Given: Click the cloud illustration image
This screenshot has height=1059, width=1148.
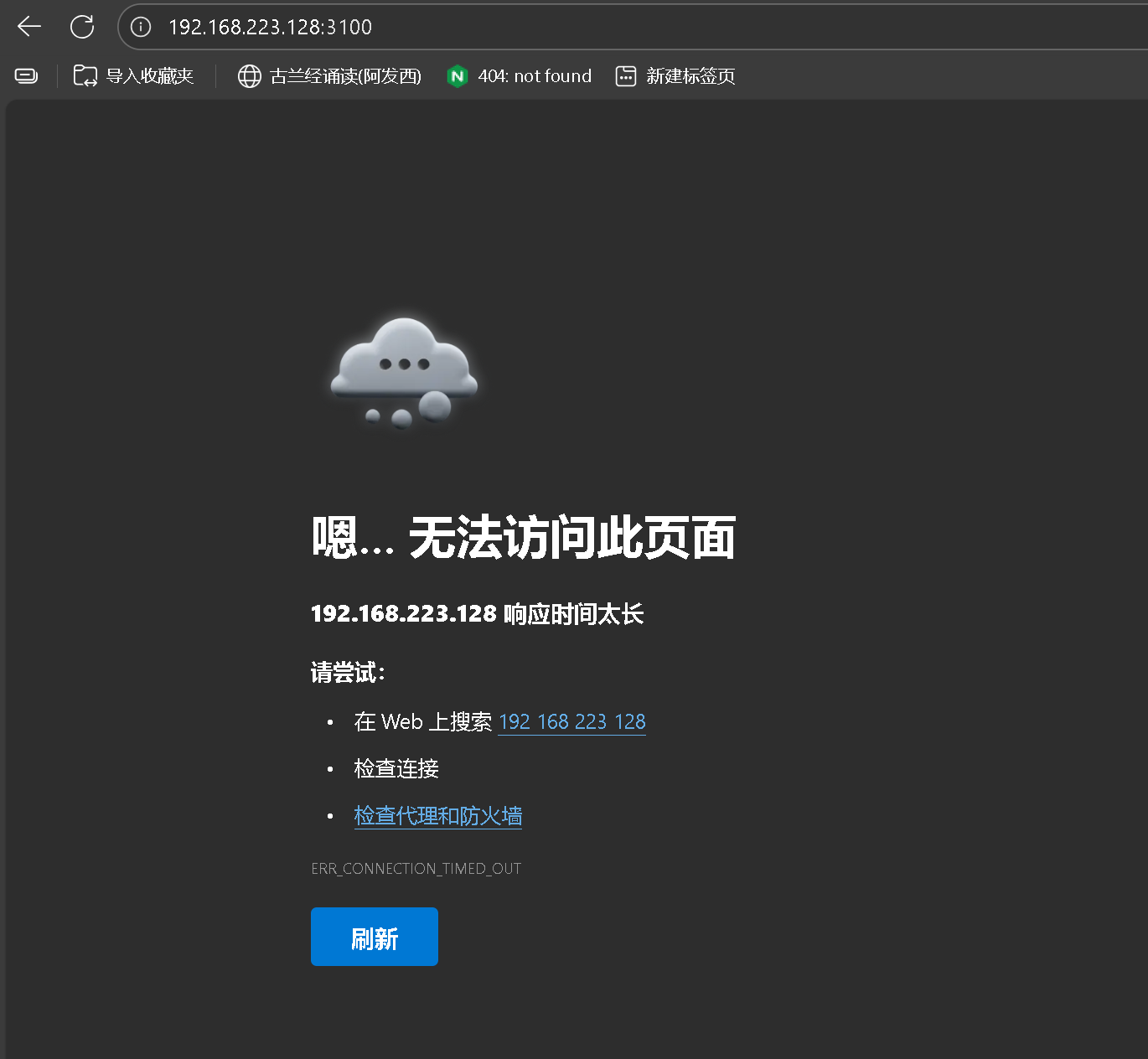Looking at the screenshot, I should coord(404,374).
